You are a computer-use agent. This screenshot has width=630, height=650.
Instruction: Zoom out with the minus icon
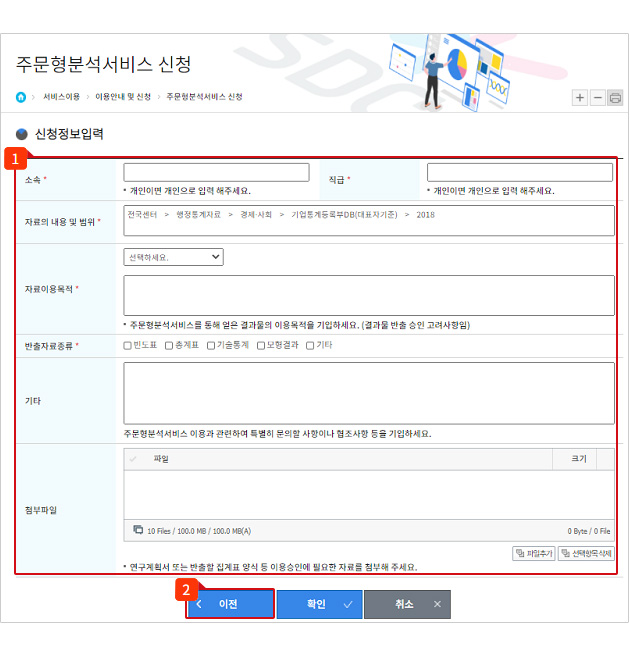[598, 98]
